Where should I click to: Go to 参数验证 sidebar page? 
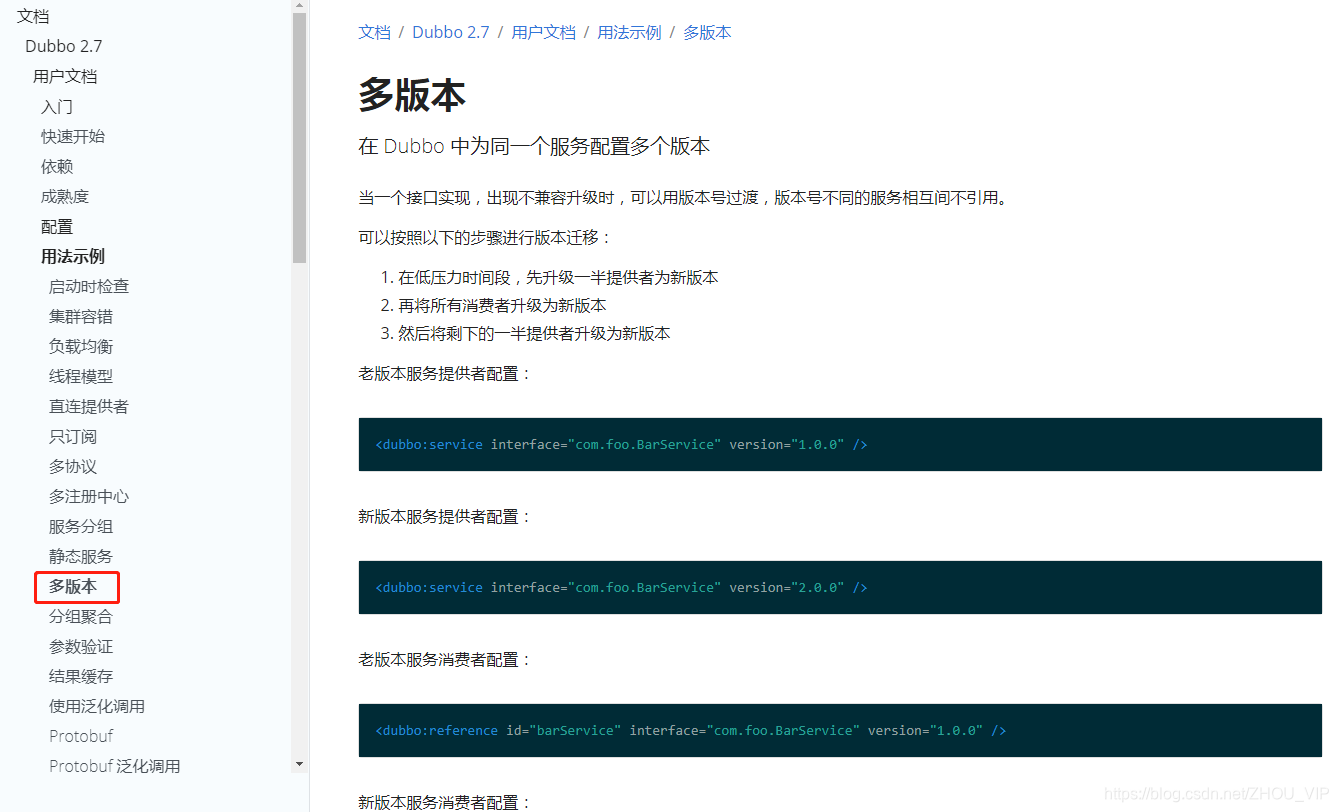click(x=81, y=647)
